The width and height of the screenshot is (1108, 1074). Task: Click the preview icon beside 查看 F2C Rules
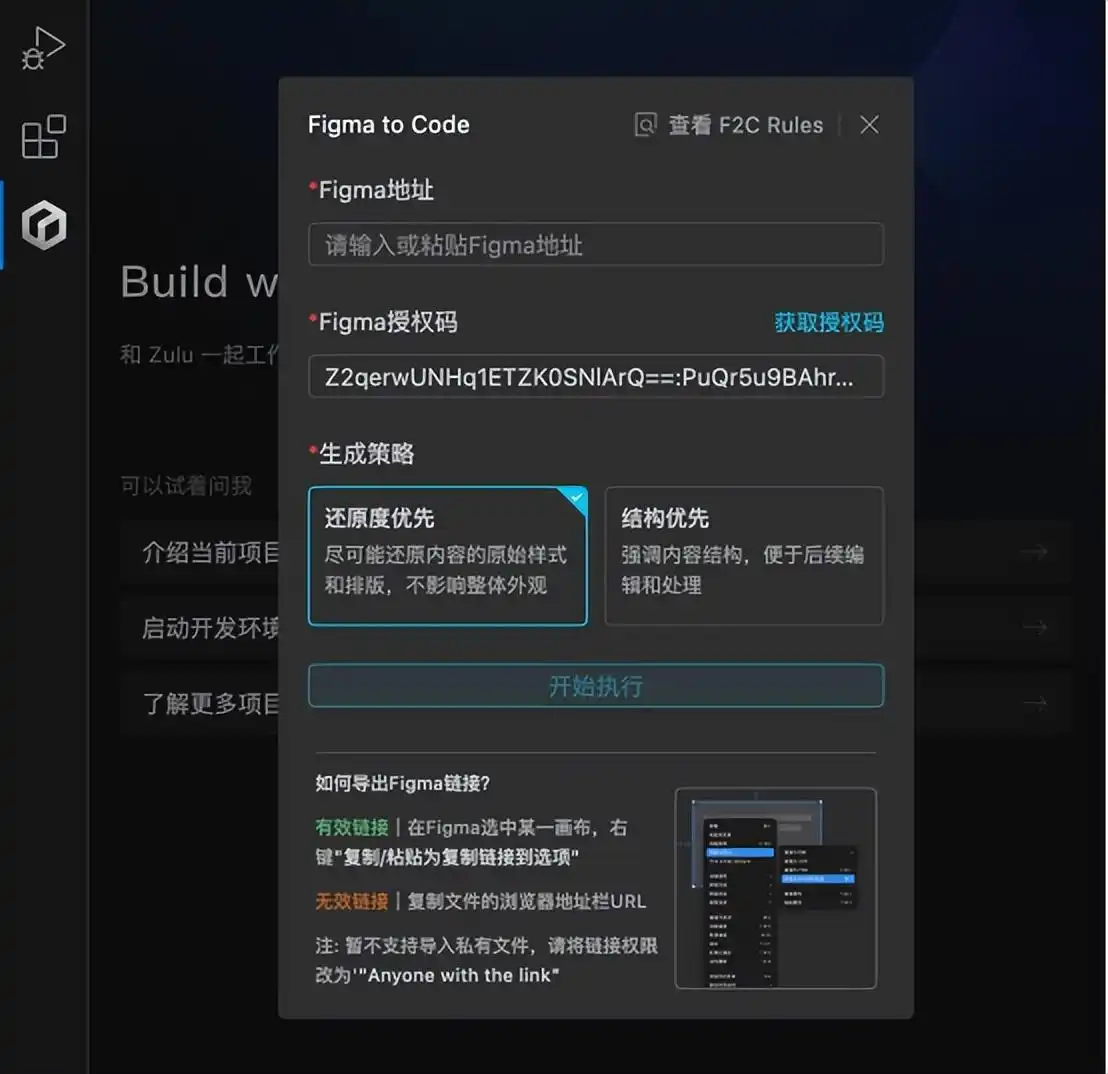[x=645, y=125]
